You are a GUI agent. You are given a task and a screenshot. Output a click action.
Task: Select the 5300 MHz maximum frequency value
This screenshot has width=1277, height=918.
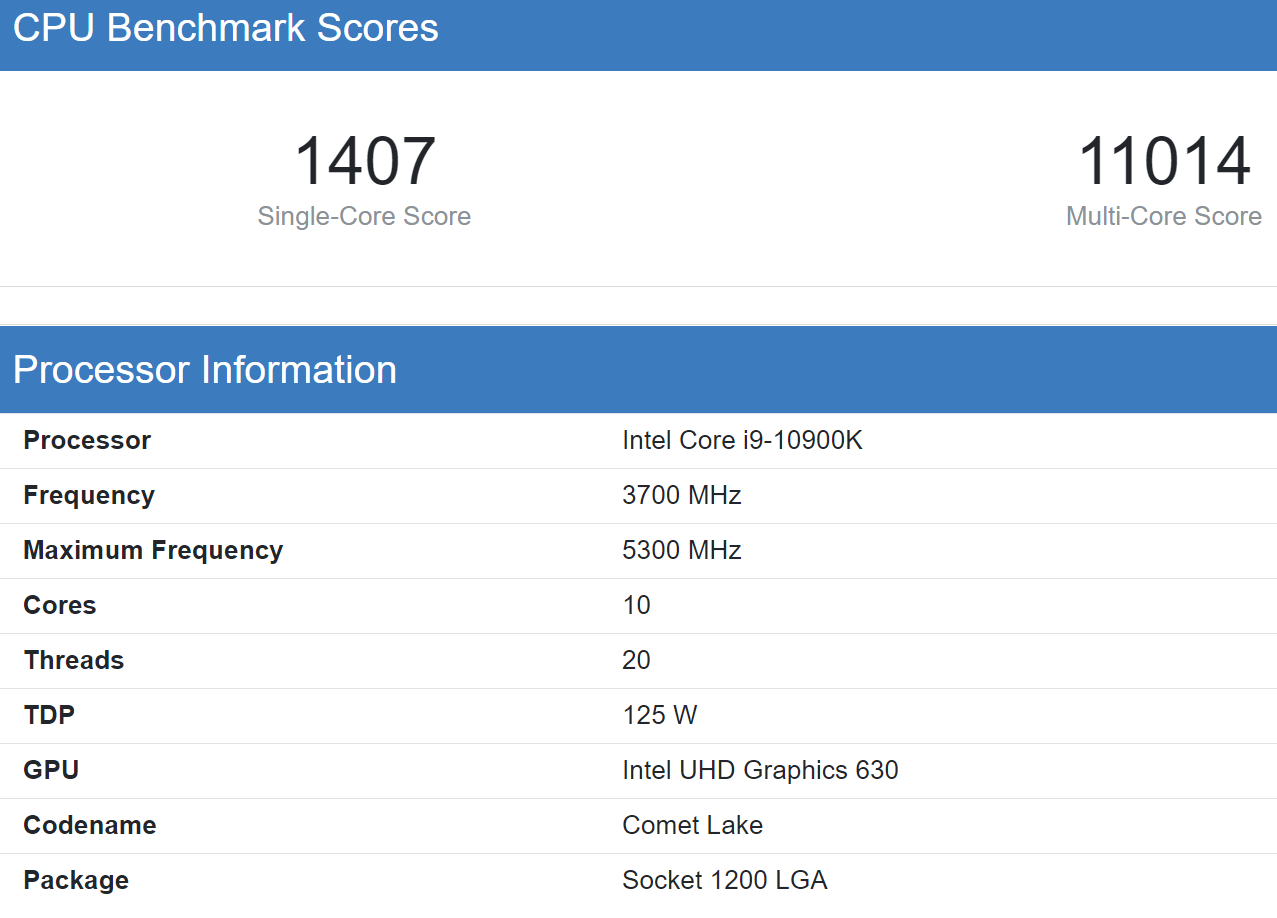[x=682, y=550]
